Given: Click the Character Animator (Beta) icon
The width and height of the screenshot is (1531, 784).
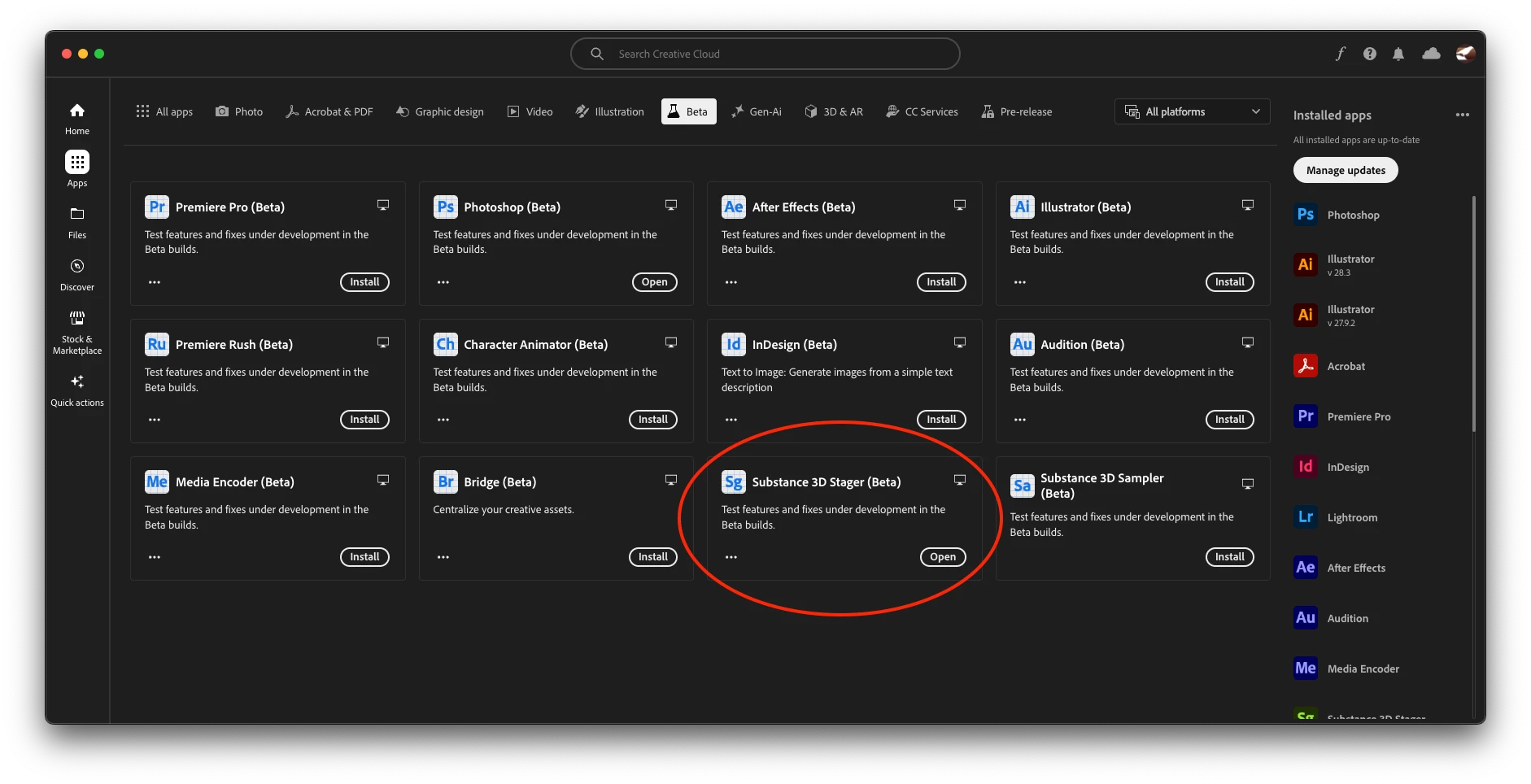Looking at the screenshot, I should (x=445, y=344).
